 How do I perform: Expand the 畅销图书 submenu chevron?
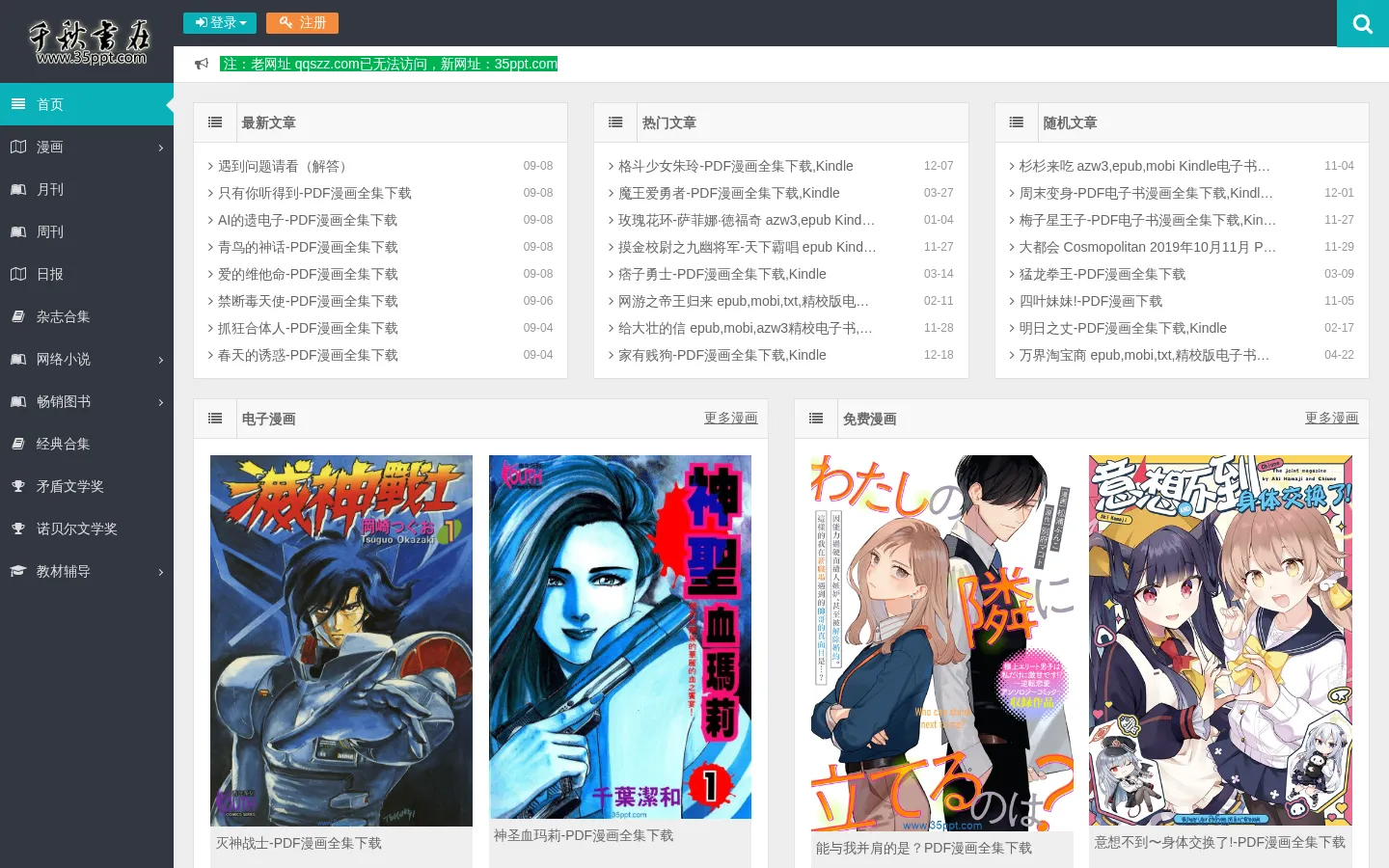161,402
